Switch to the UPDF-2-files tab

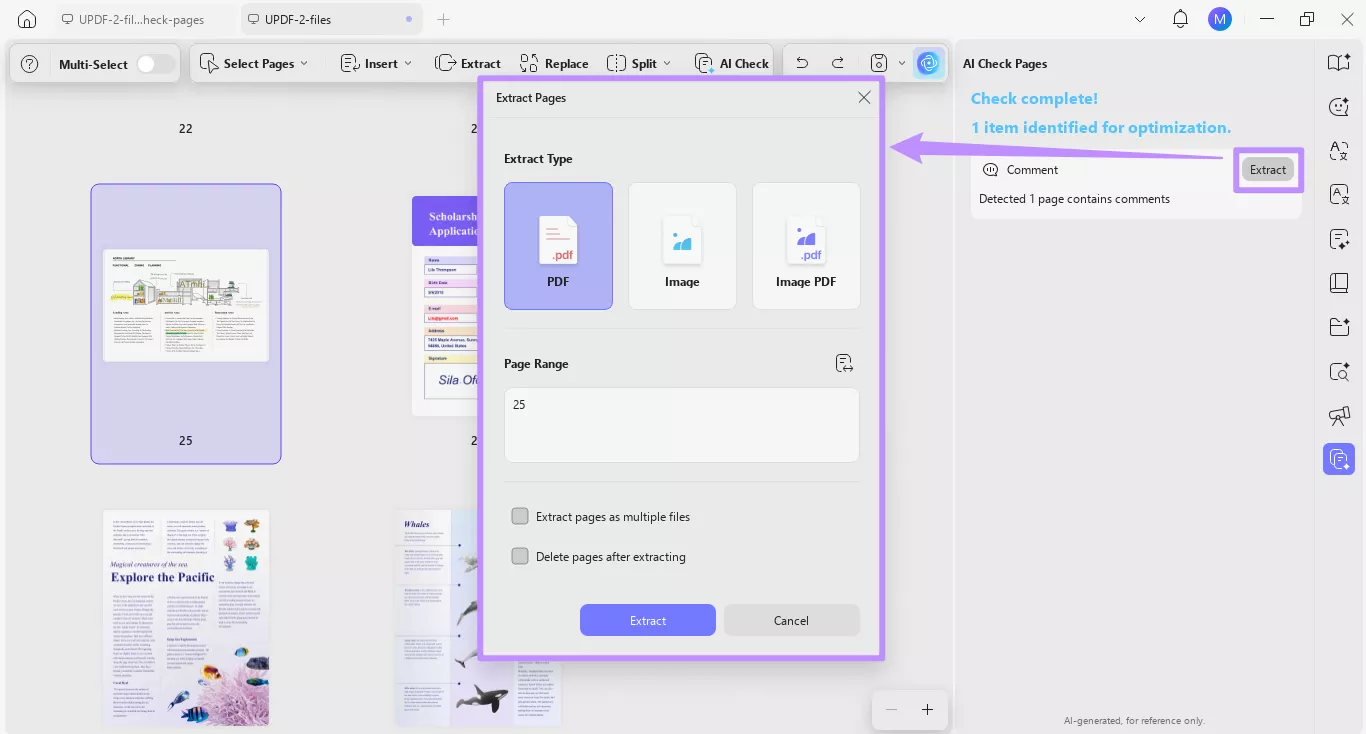point(331,19)
